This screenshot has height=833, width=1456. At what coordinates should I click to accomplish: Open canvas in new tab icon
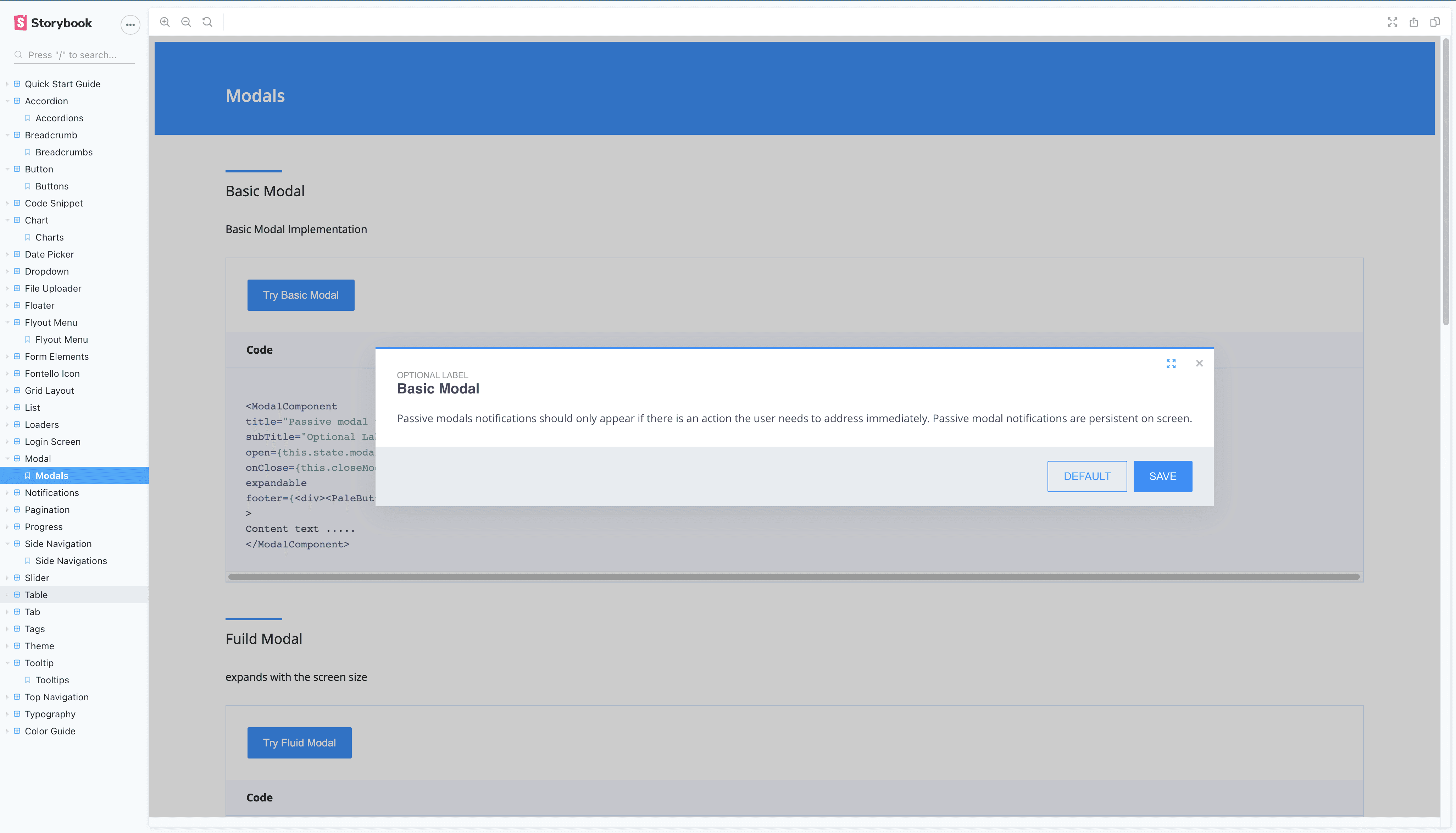click(x=1414, y=22)
